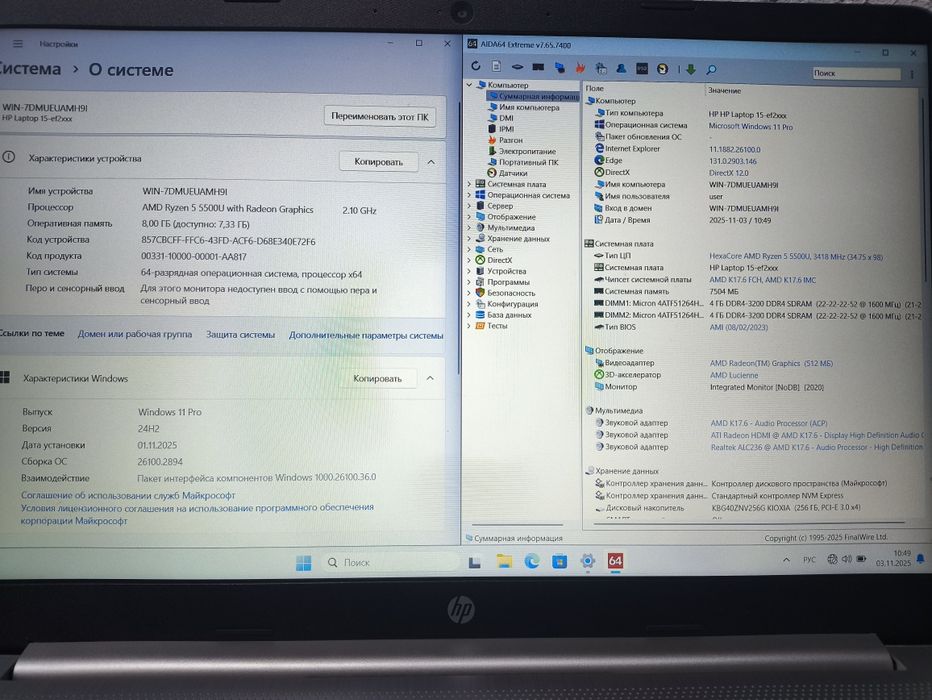This screenshot has height=700, width=932.
Task: Select Портативный ПК tree item
Action: pos(523,162)
